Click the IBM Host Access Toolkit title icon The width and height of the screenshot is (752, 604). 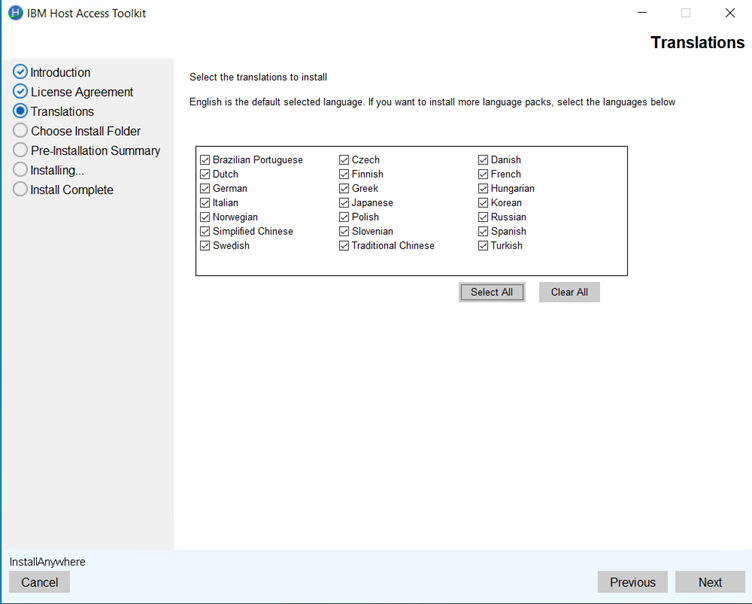[x=15, y=13]
